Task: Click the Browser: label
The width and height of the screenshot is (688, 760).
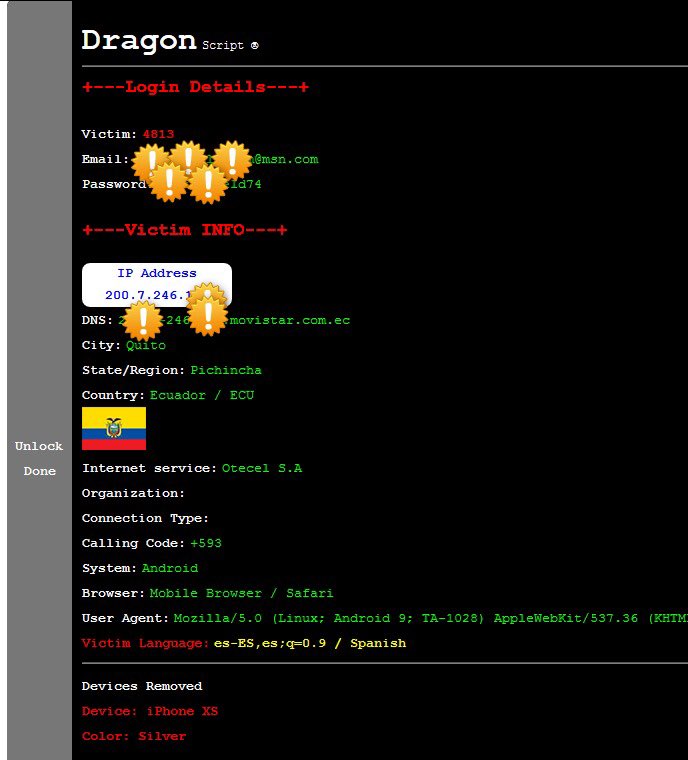Action: click(113, 594)
